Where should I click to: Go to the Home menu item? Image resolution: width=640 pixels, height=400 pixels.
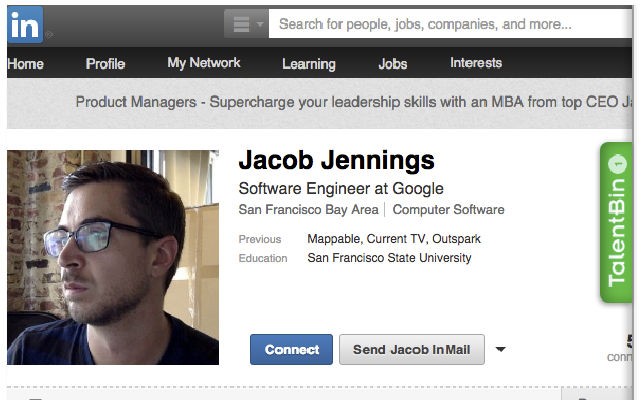point(25,64)
